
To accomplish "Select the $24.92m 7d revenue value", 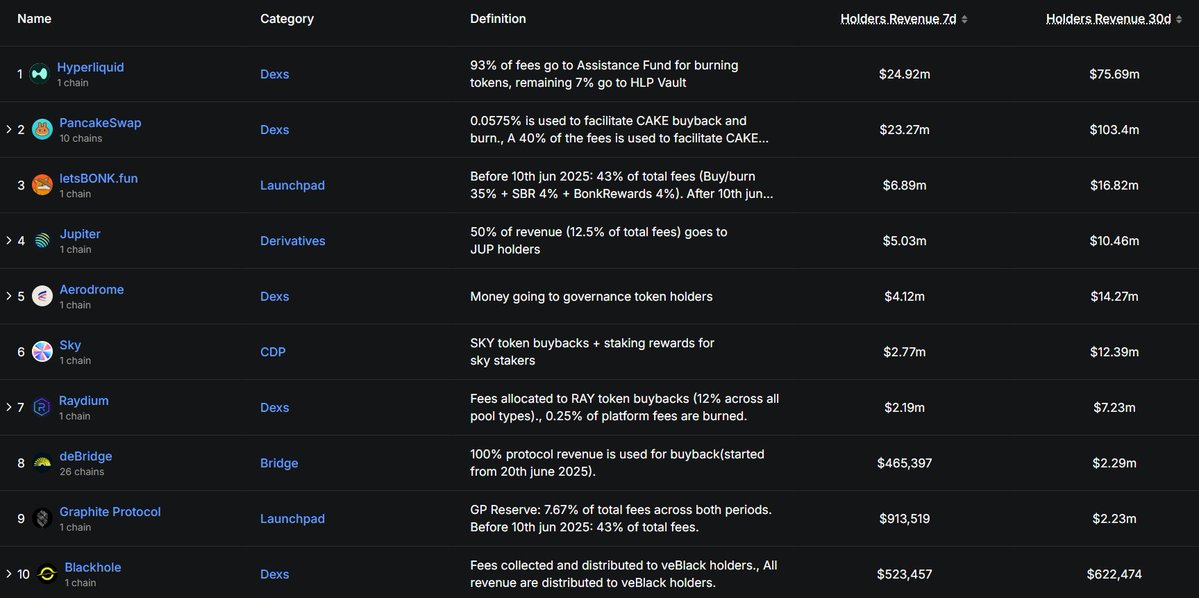I will 905,74.
